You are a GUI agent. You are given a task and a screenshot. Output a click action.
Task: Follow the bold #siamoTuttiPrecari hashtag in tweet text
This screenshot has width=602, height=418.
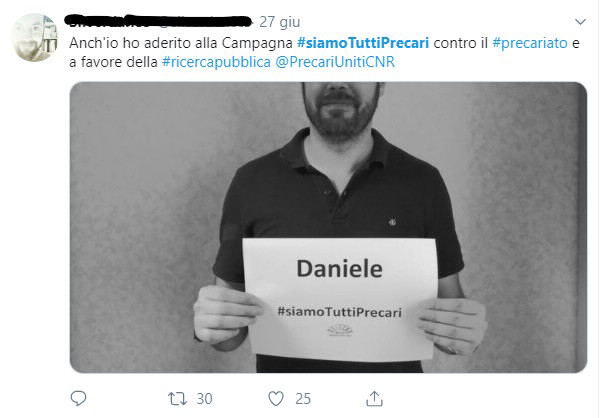[363, 43]
